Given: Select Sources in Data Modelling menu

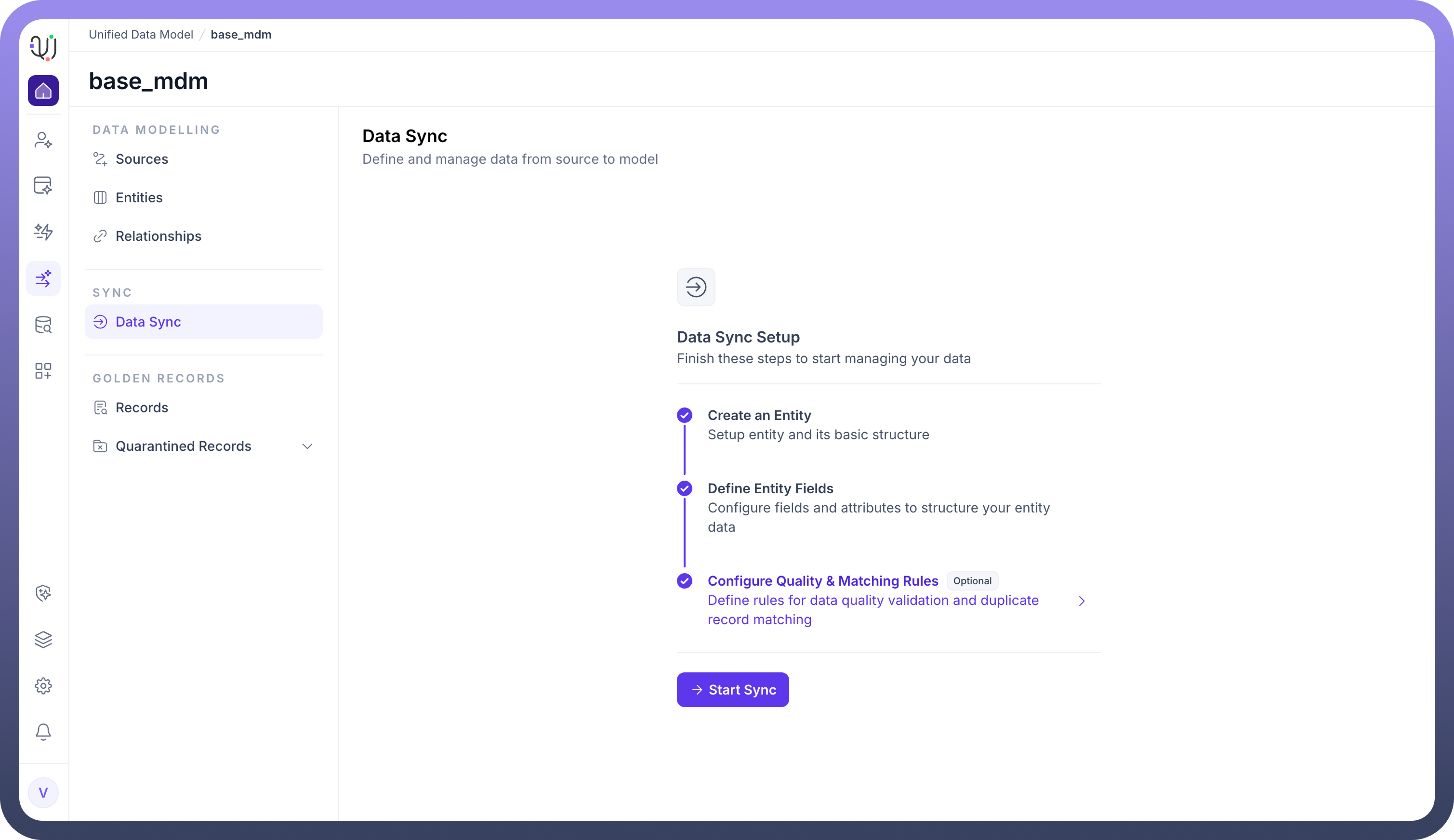Looking at the screenshot, I should [141, 159].
